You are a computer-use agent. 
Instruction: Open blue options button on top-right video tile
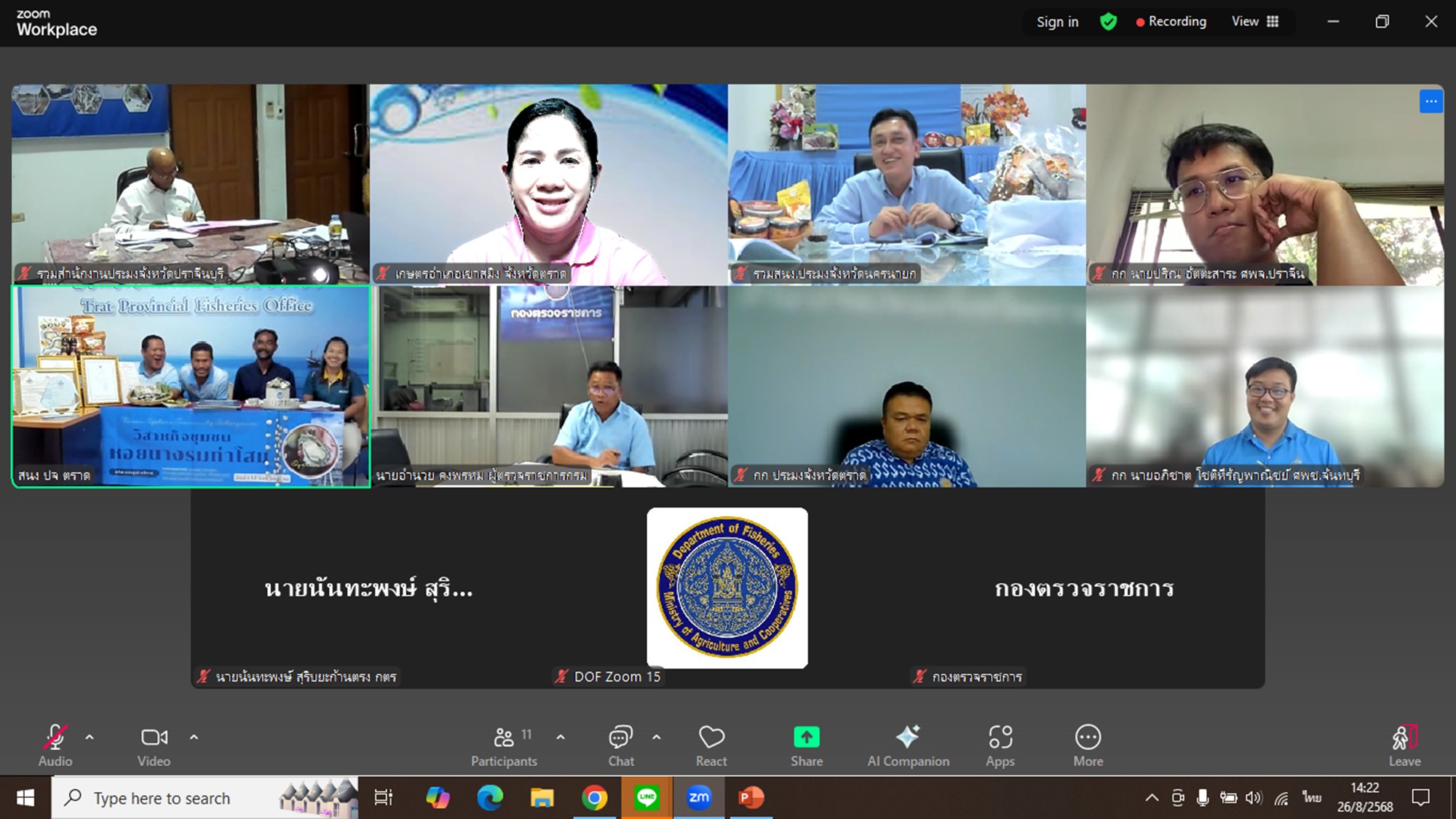[x=1431, y=101]
